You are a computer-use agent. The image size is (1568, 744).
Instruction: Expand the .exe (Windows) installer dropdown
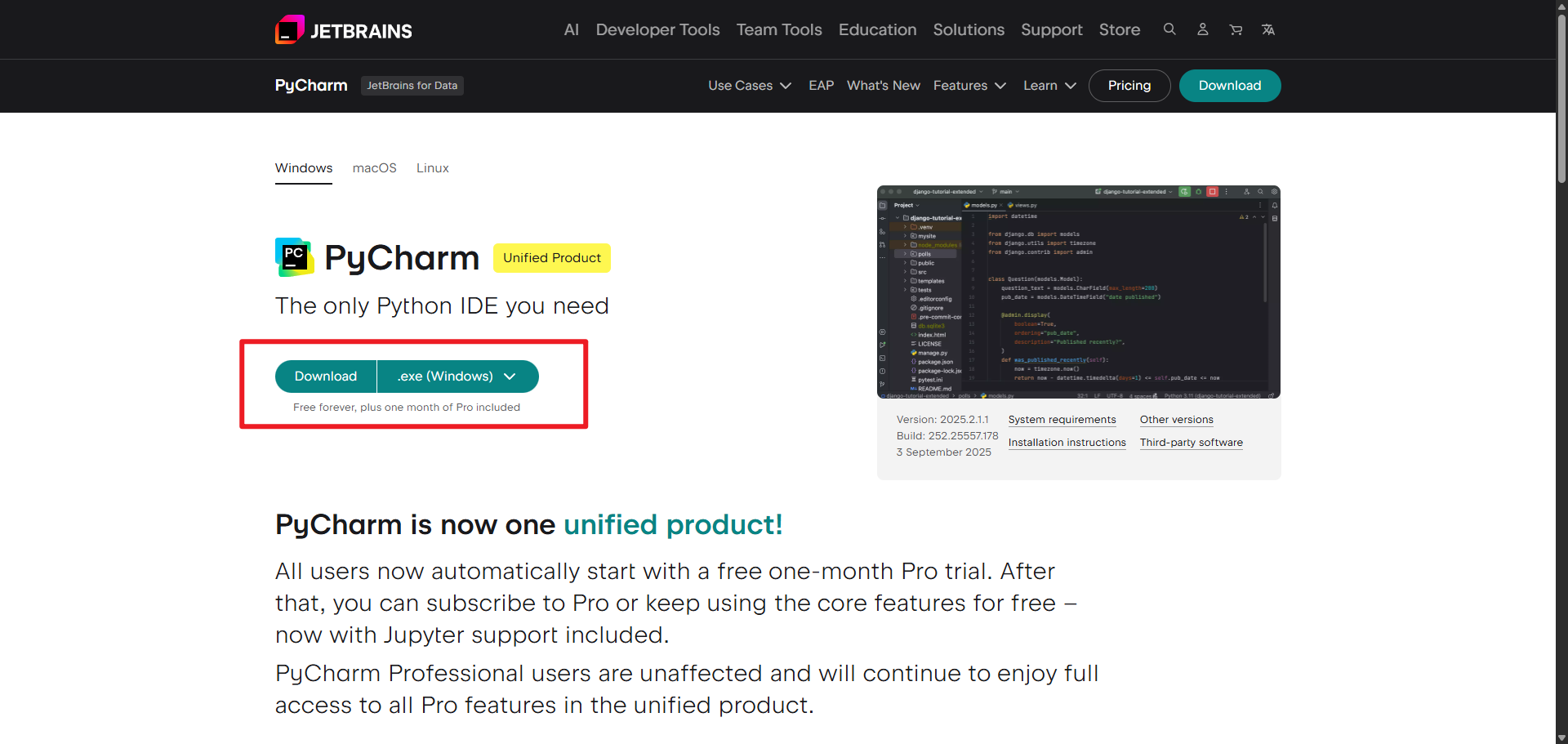(x=457, y=376)
